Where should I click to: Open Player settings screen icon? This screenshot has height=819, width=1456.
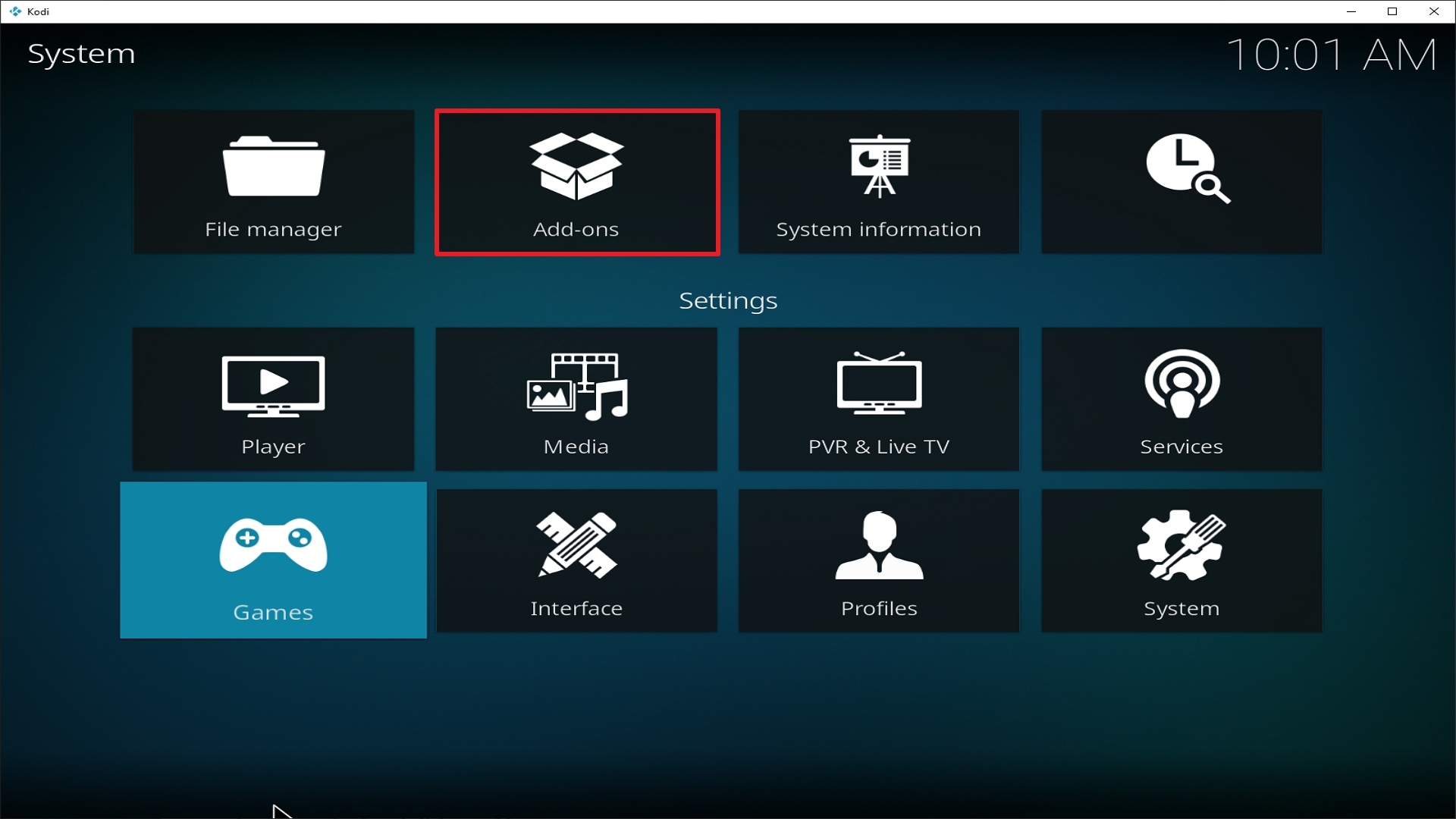click(274, 386)
